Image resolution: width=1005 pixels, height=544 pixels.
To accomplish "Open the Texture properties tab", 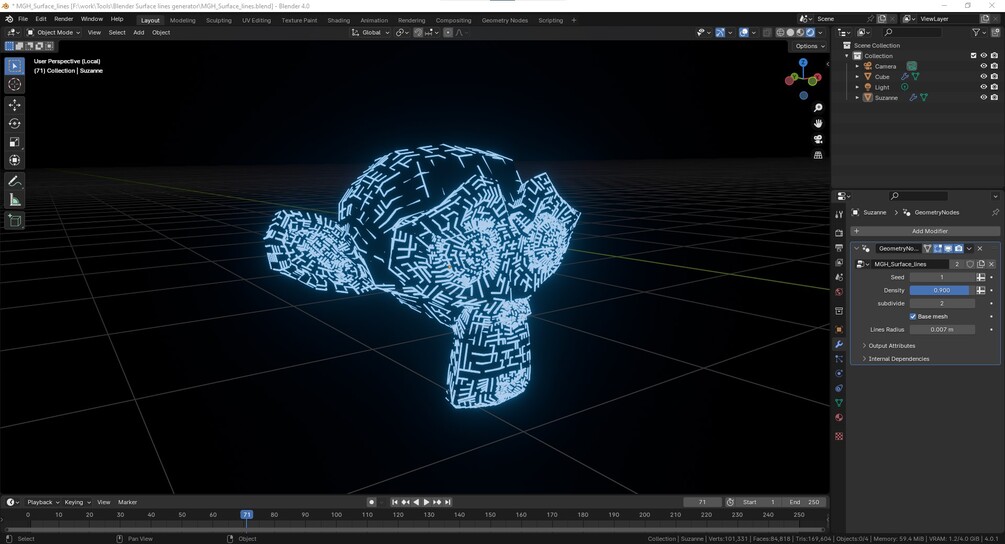I will click(839, 436).
